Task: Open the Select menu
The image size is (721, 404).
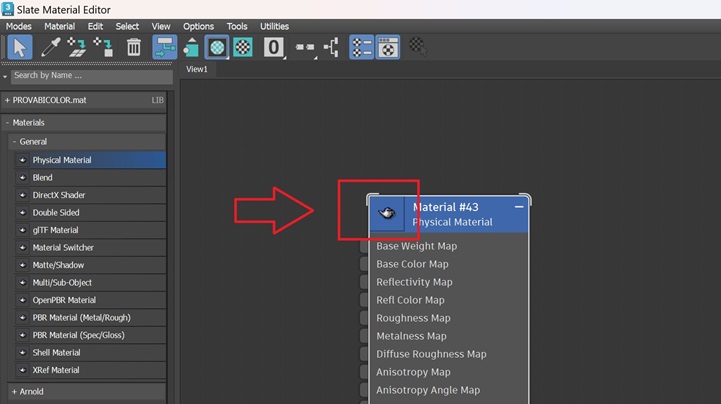Action: point(127,26)
